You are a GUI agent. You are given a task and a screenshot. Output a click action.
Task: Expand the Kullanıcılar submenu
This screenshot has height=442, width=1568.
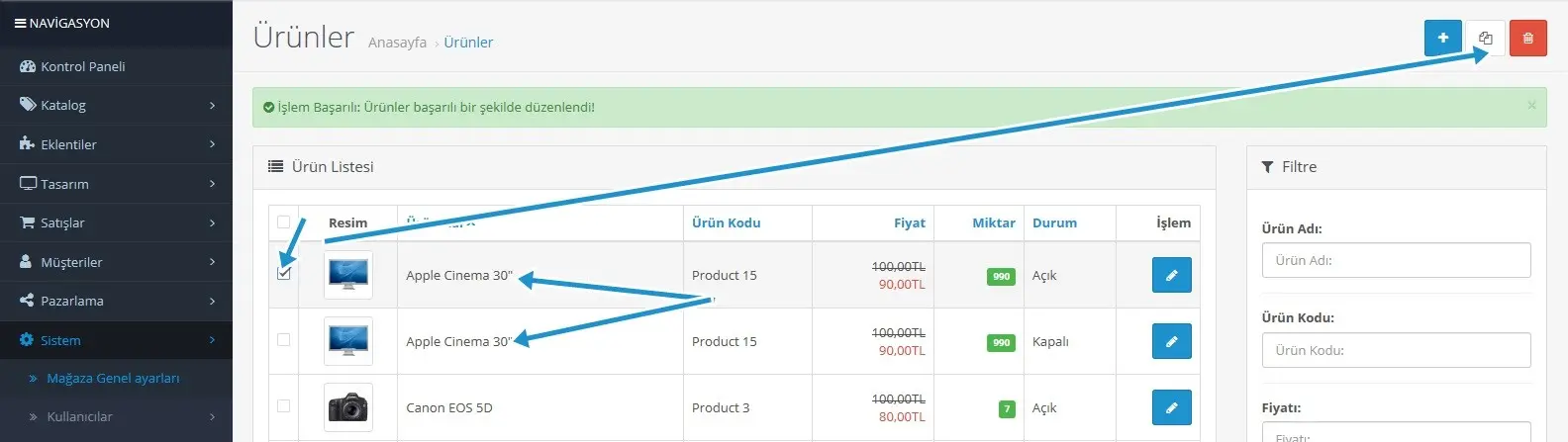[116, 416]
